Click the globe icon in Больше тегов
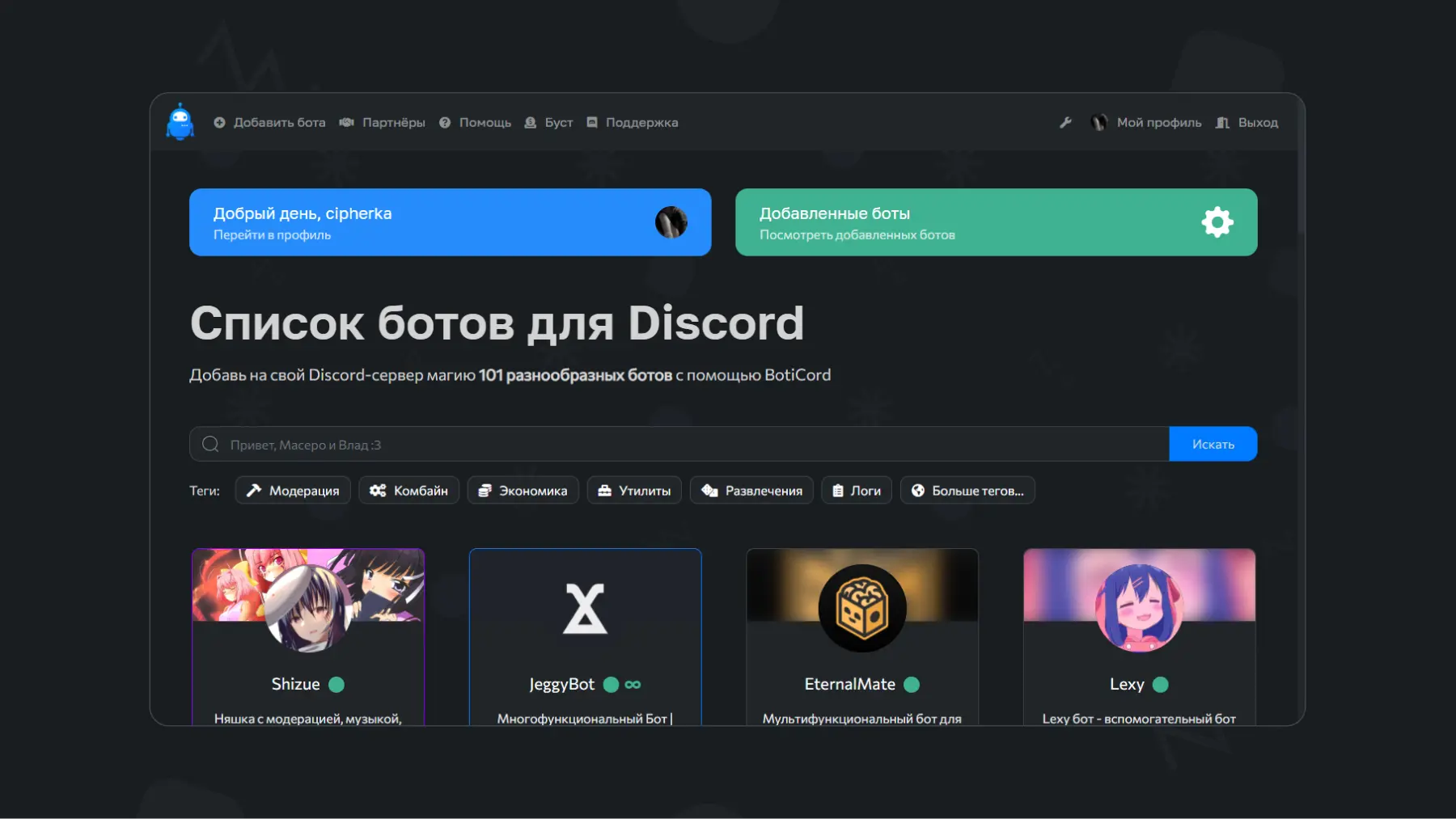Image resolution: width=1456 pixels, height=819 pixels. [x=918, y=491]
